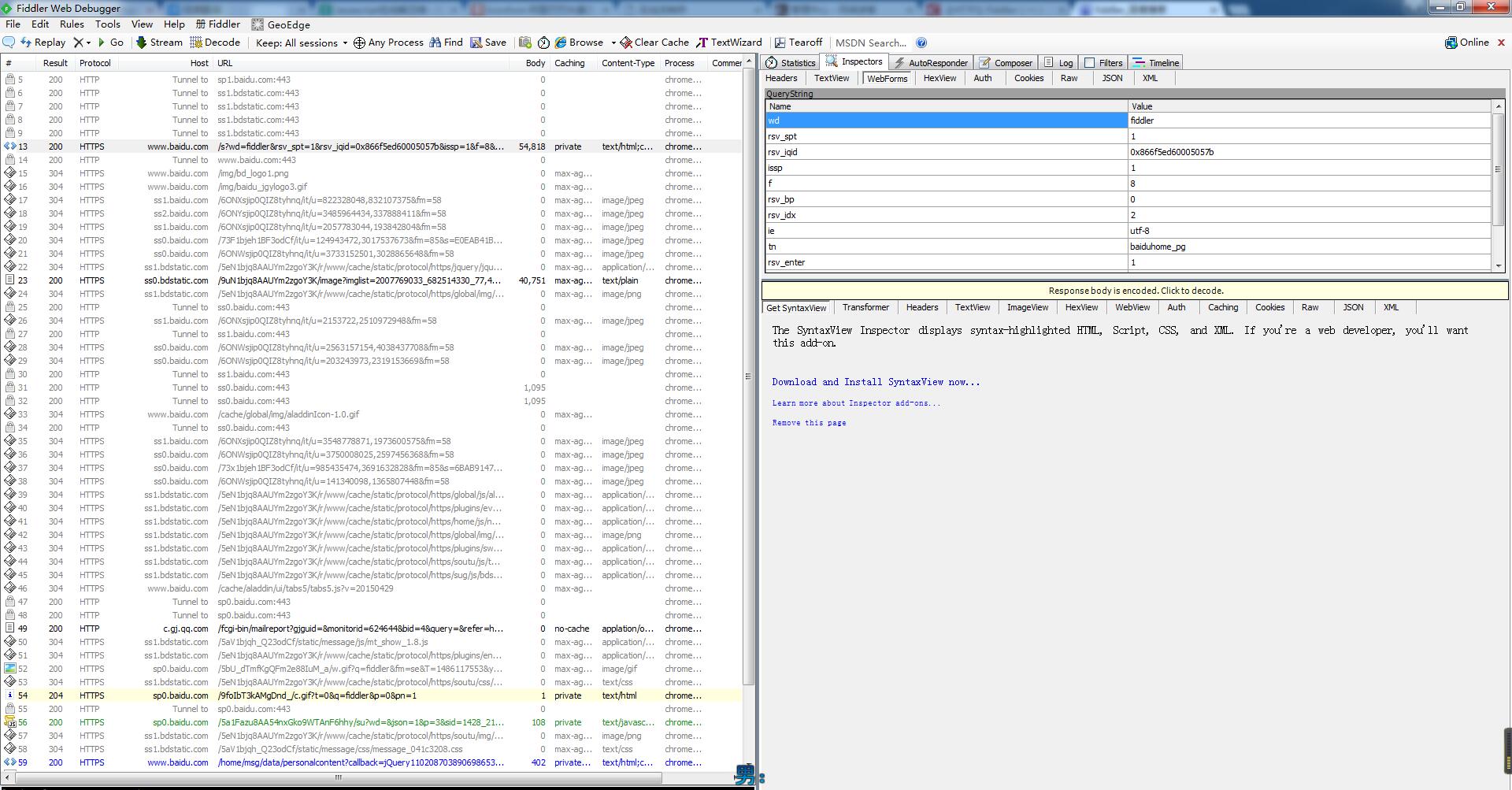The height and width of the screenshot is (790, 1512).
Task: Click Clear Cache in the toolbar
Action: point(654,43)
